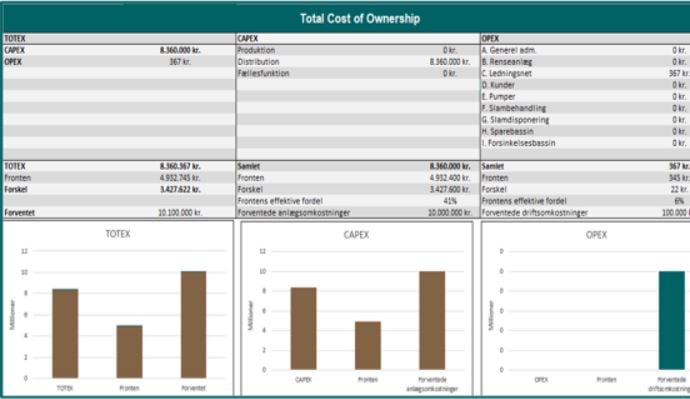Select the Fællesfunktion row label
690x399 pixels.
tap(263, 73)
